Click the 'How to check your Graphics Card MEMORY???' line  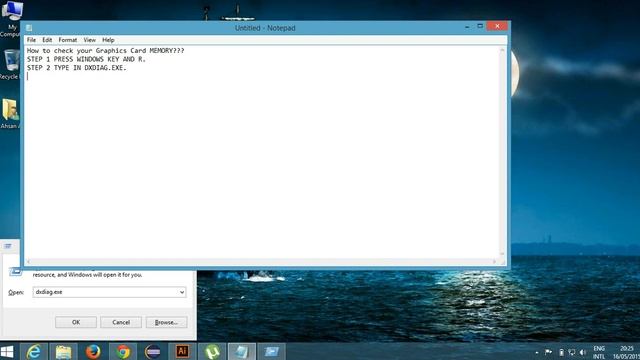click(x=106, y=51)
